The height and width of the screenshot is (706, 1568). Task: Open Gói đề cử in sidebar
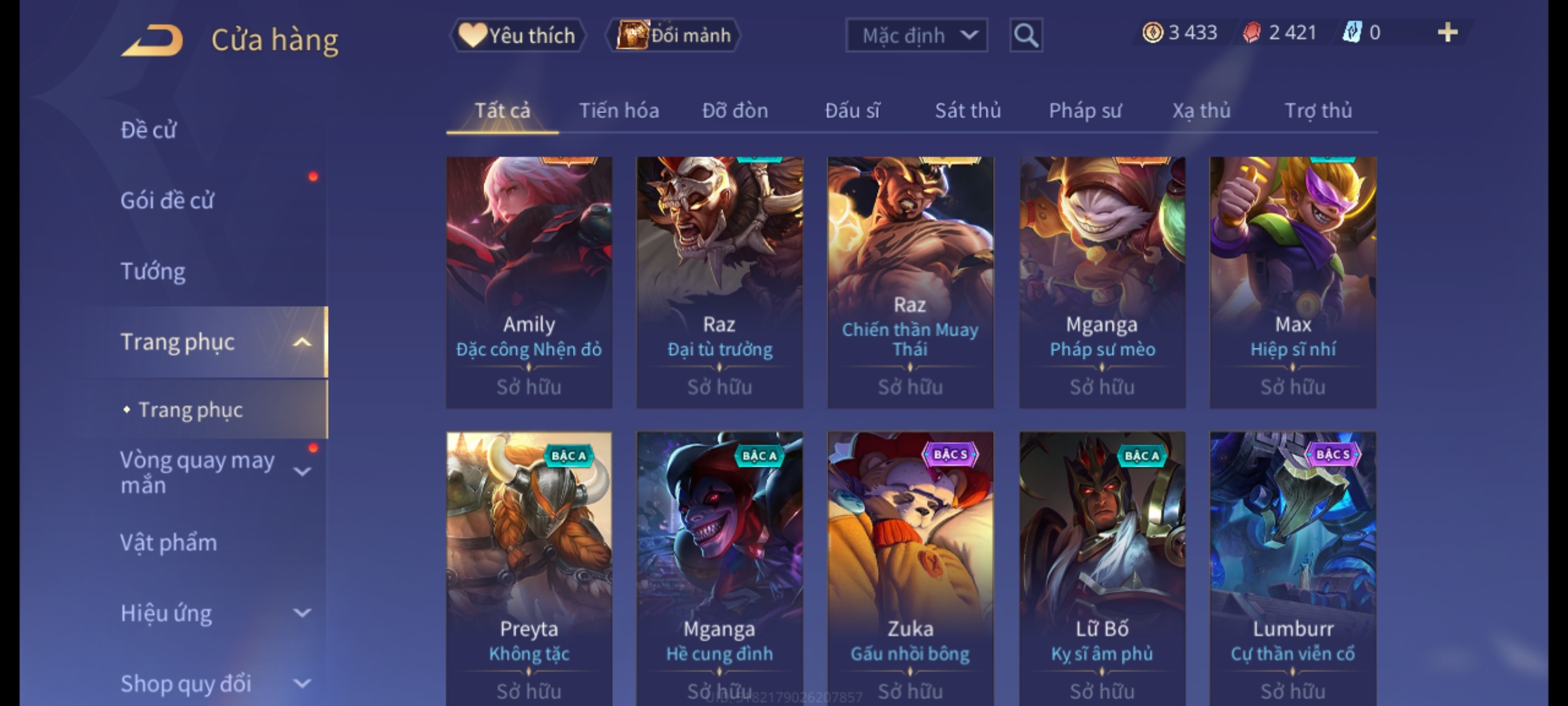pos(167,200)
